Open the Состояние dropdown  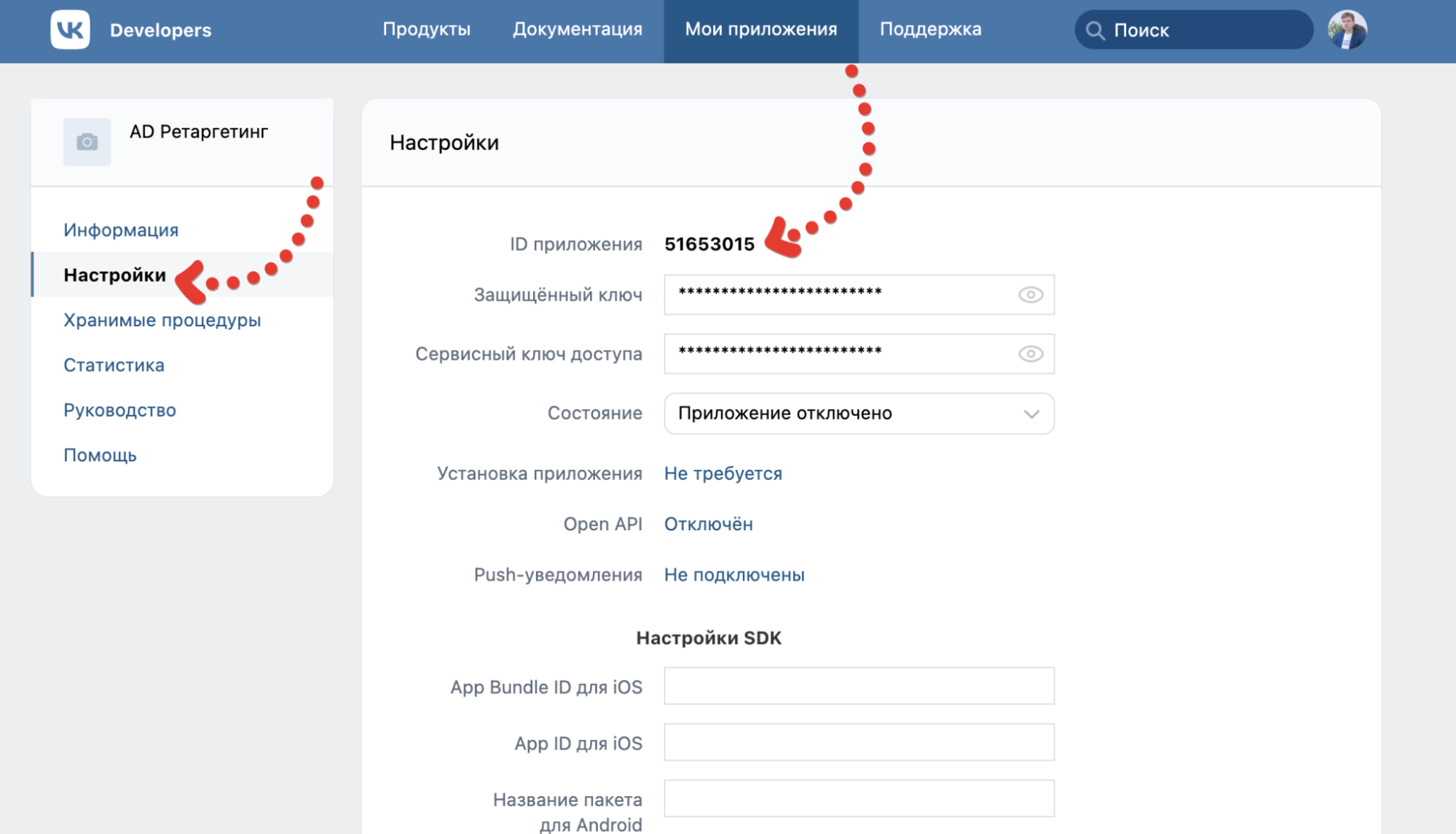(859, 414)
